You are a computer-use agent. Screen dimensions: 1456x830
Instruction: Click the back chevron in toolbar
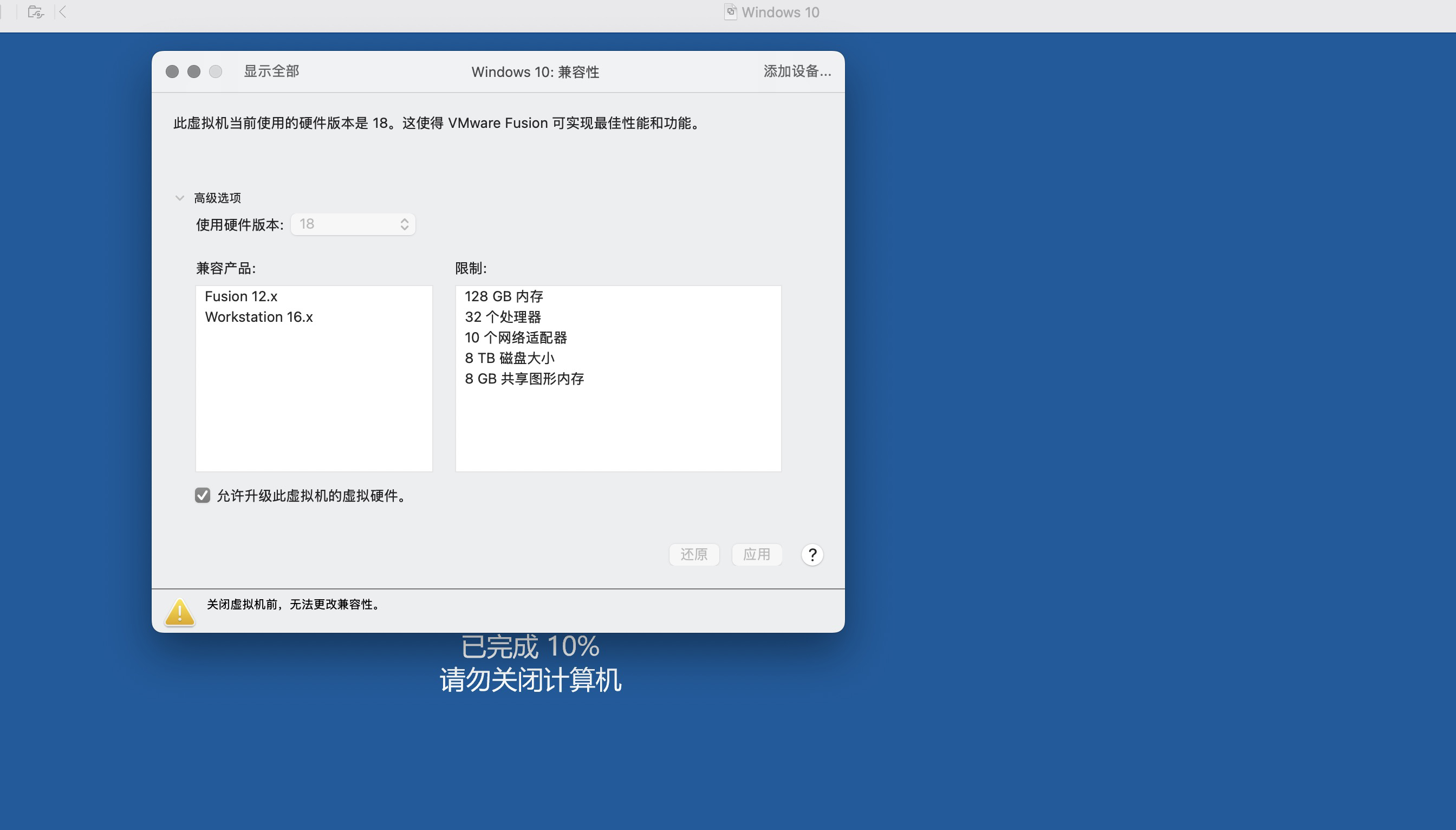(63, 12)
